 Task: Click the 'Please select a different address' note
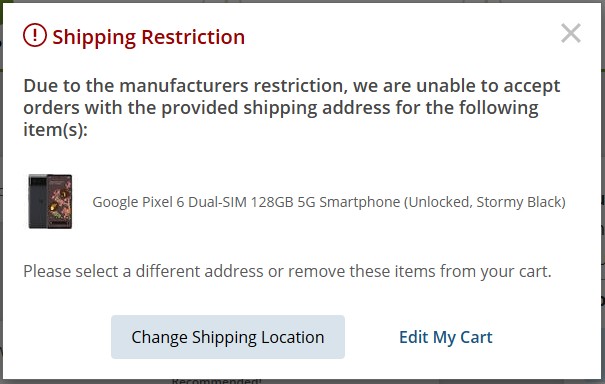tap(287, 271)
